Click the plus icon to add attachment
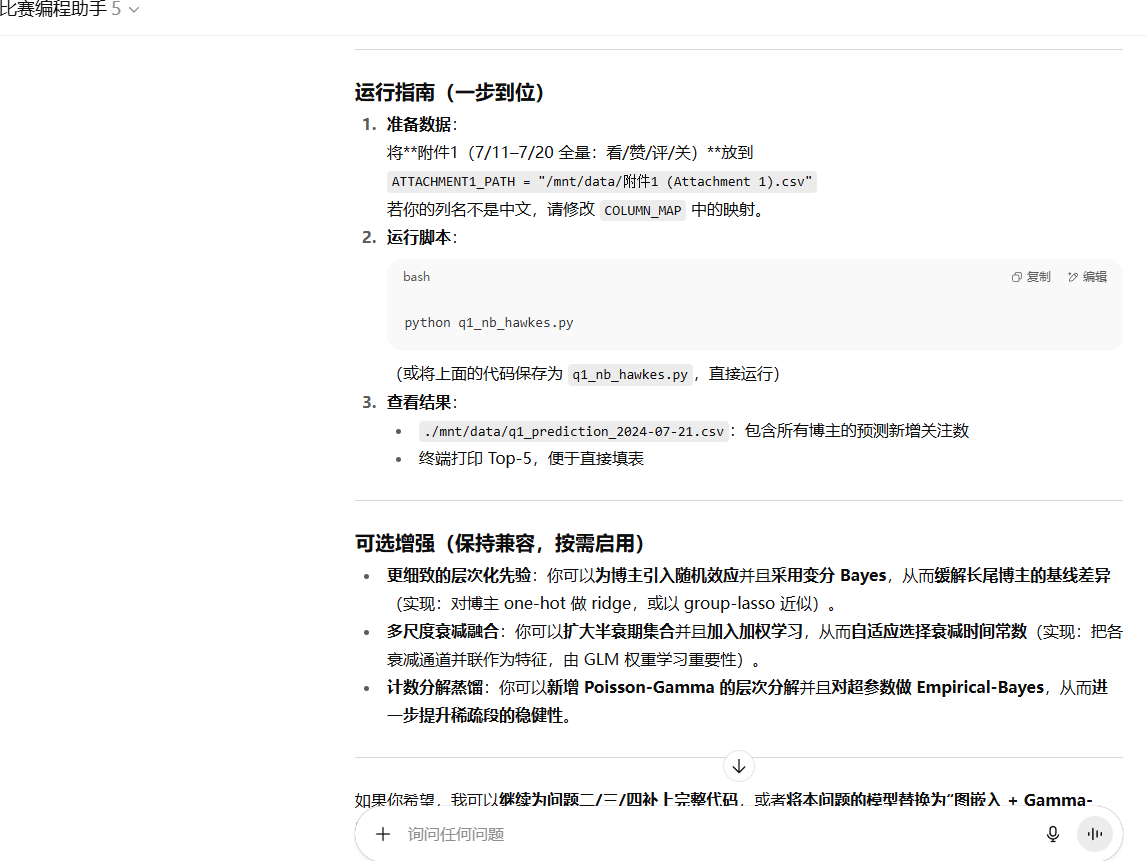Image resolution: width=1147 pixels, height=861 pixels. pyautogui.click(x=383, y=834)
